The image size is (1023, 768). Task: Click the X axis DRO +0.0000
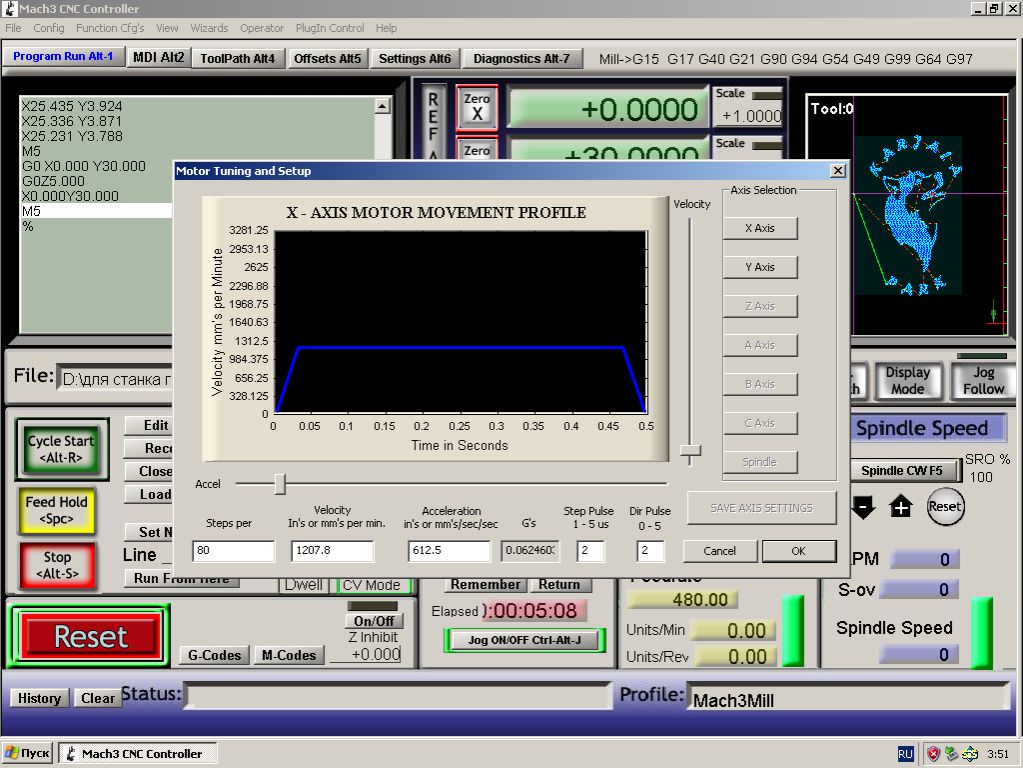click(608, 108)
